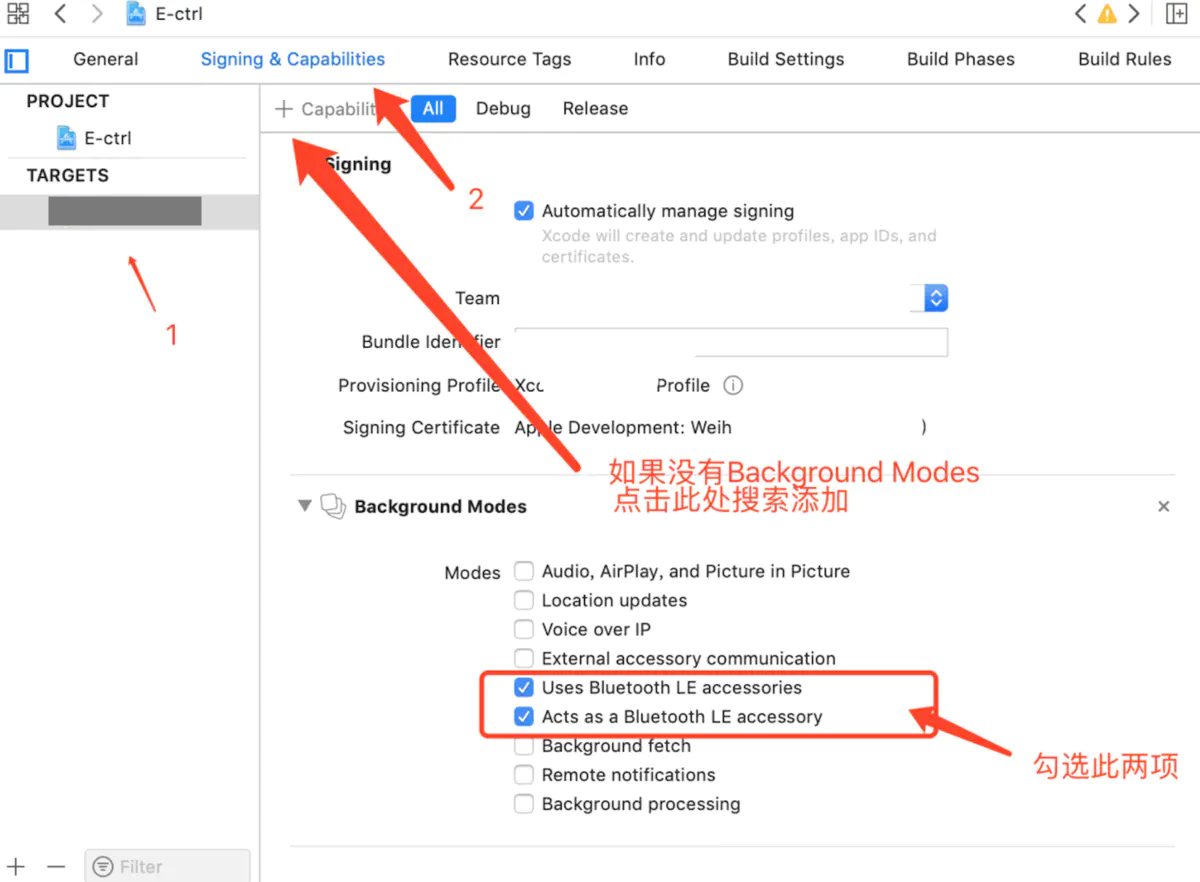Enable Location updates mode

pyautogui.click(x=524, y=601)
